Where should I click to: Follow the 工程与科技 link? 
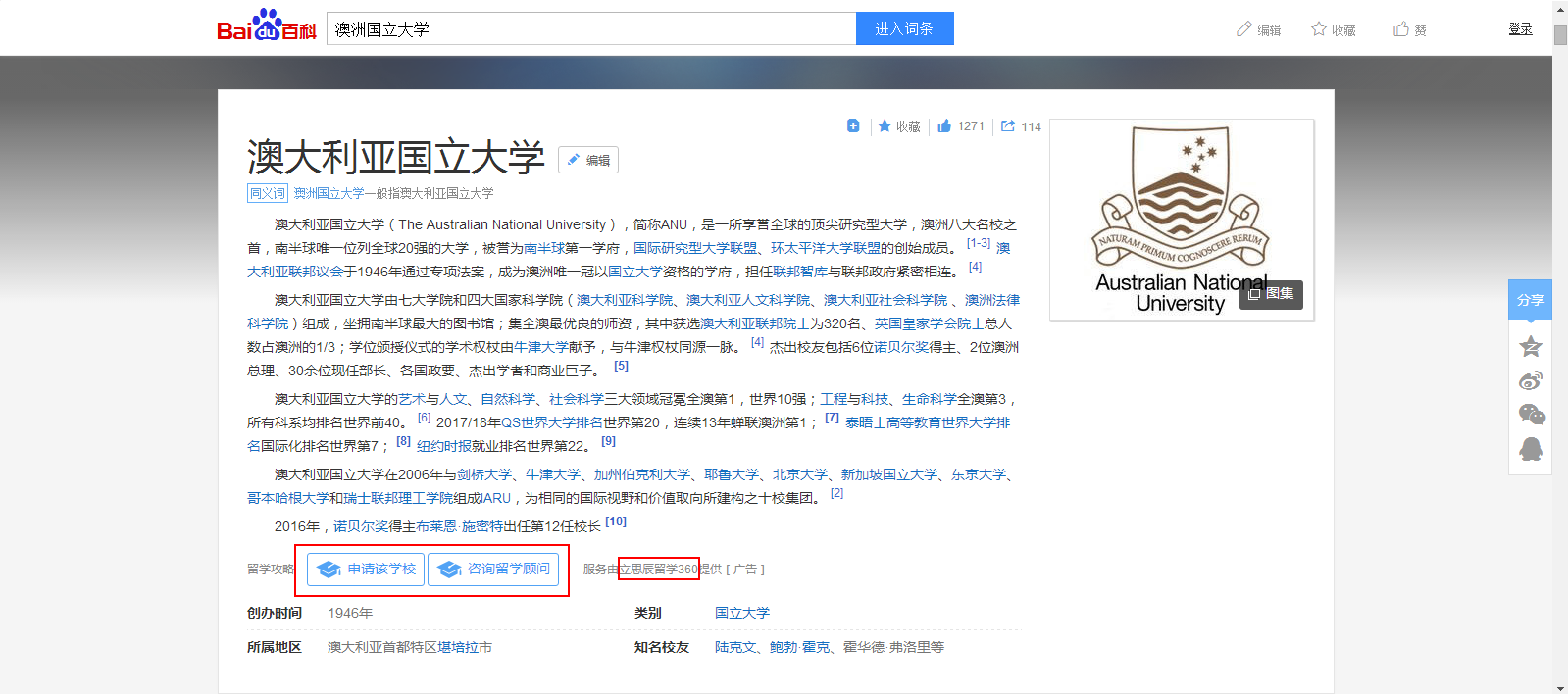point(854,399)
